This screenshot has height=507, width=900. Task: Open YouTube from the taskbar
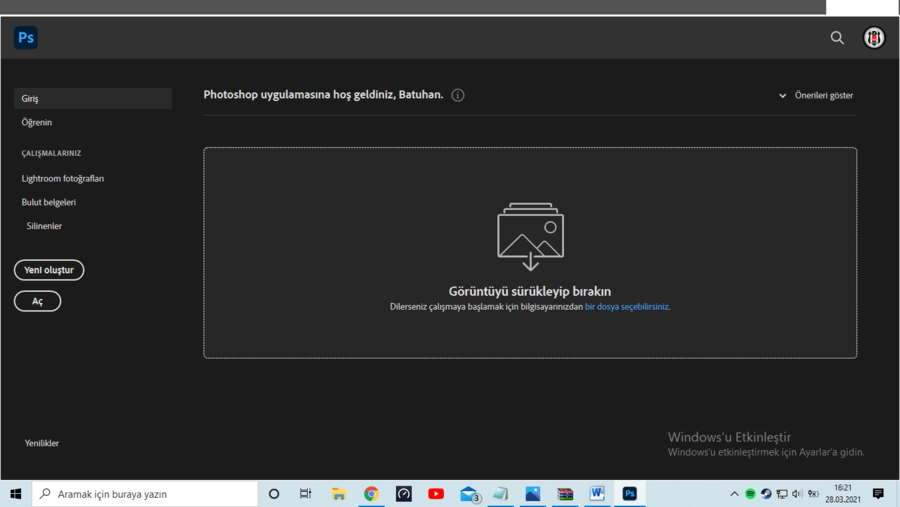point(436,494)
